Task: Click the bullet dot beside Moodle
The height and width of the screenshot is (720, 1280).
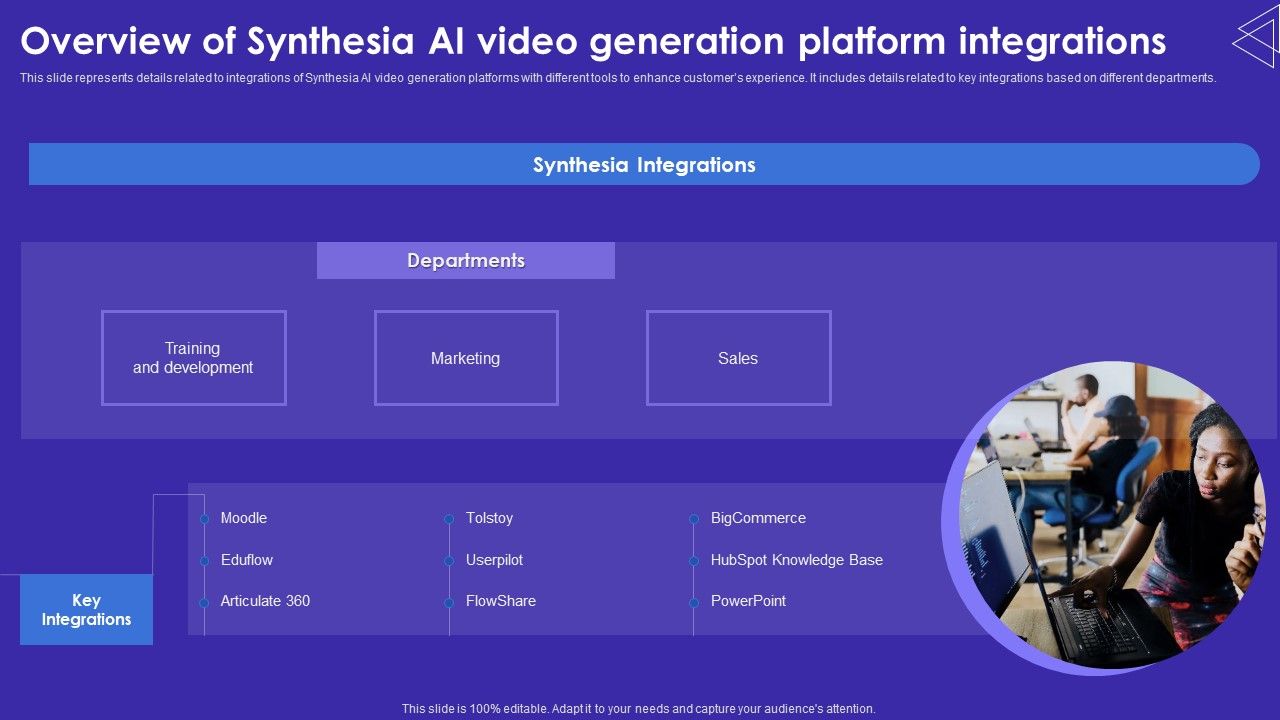Action: (x=204, y=519)
